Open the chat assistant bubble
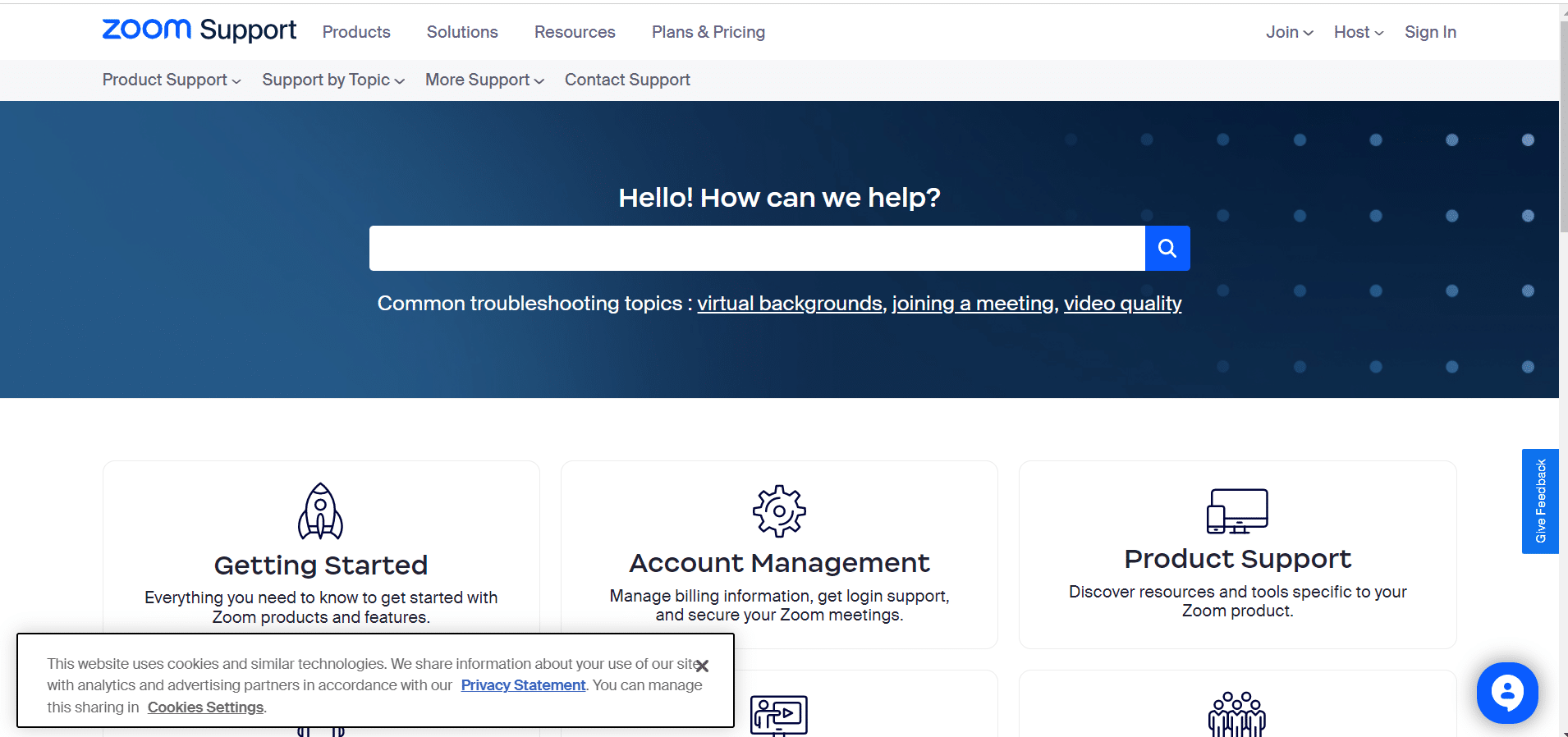Screen dimensions: 1568x737 click(x=1507, y=693)
